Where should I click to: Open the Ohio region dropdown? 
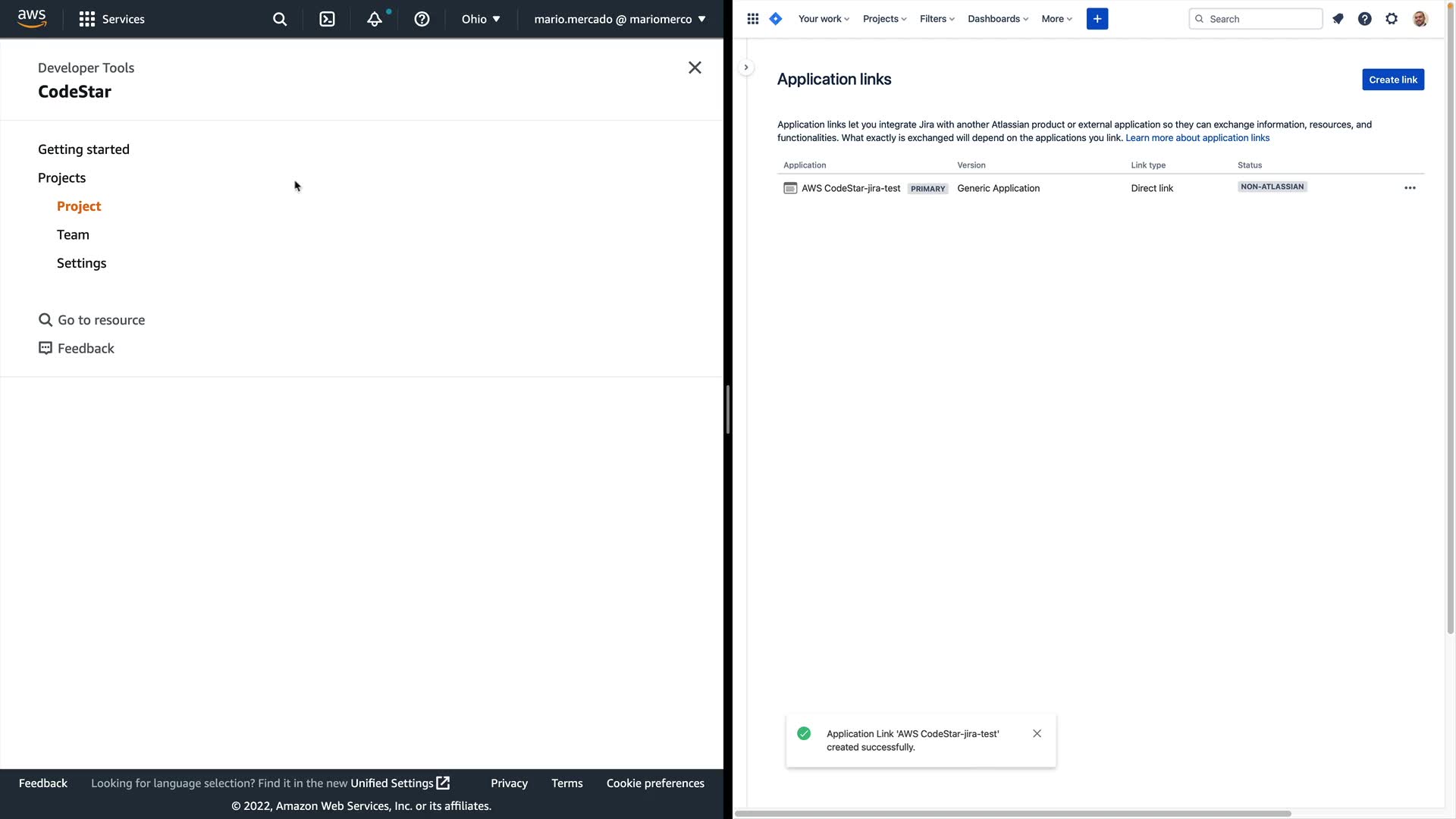tap(481, 19)
